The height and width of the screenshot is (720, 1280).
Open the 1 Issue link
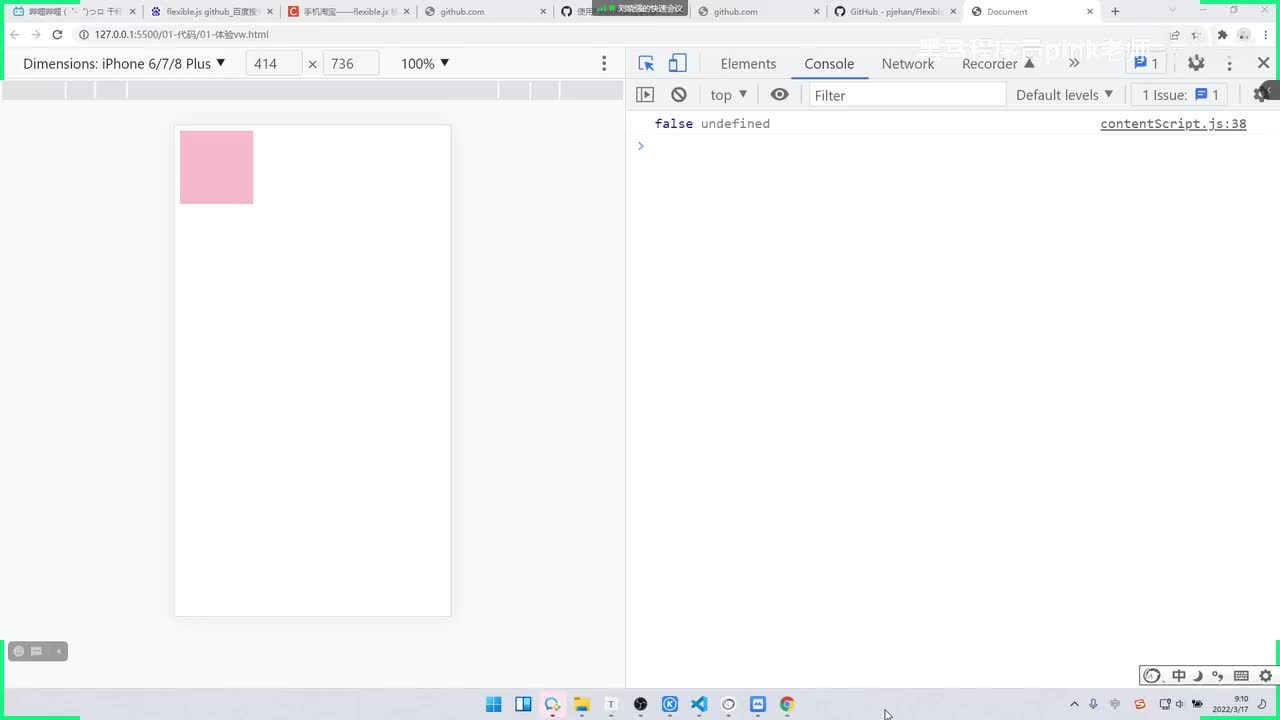coord(1181,95)
